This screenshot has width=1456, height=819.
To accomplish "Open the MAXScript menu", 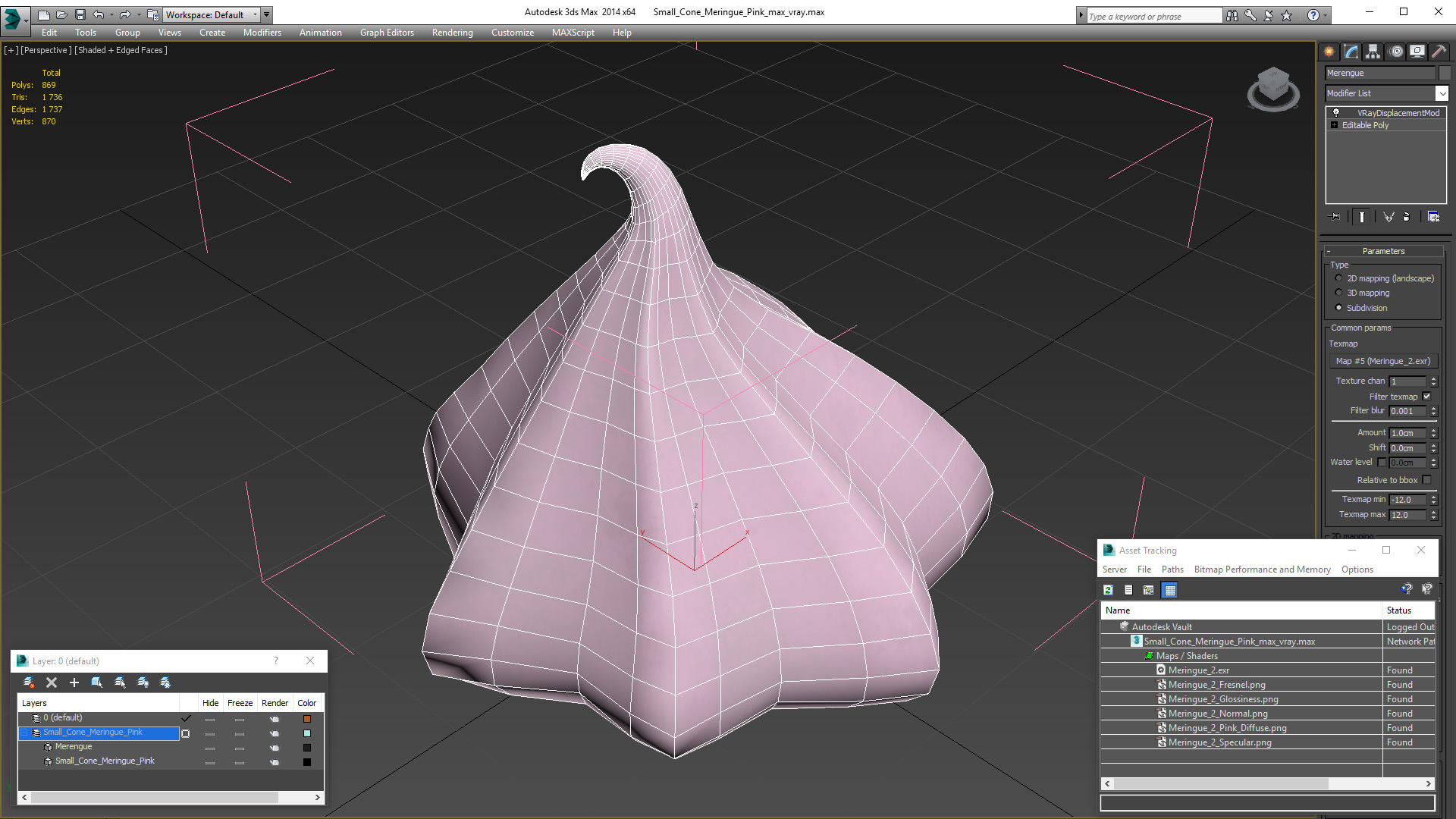I will point(573,33).
